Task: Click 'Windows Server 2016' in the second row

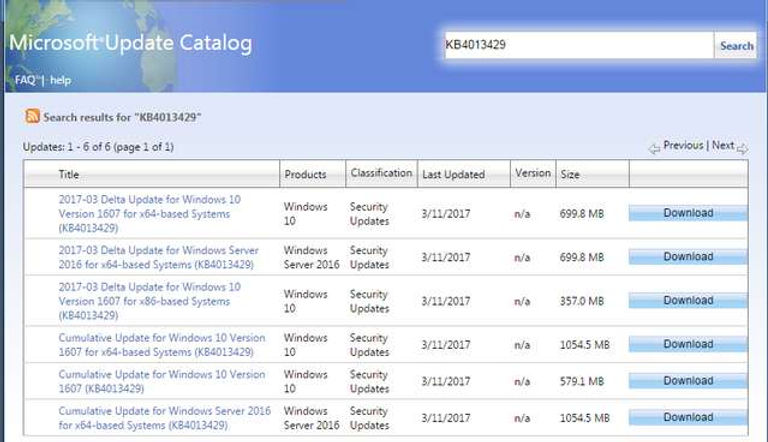Action: pyautogui.click(x=312, y=257)
